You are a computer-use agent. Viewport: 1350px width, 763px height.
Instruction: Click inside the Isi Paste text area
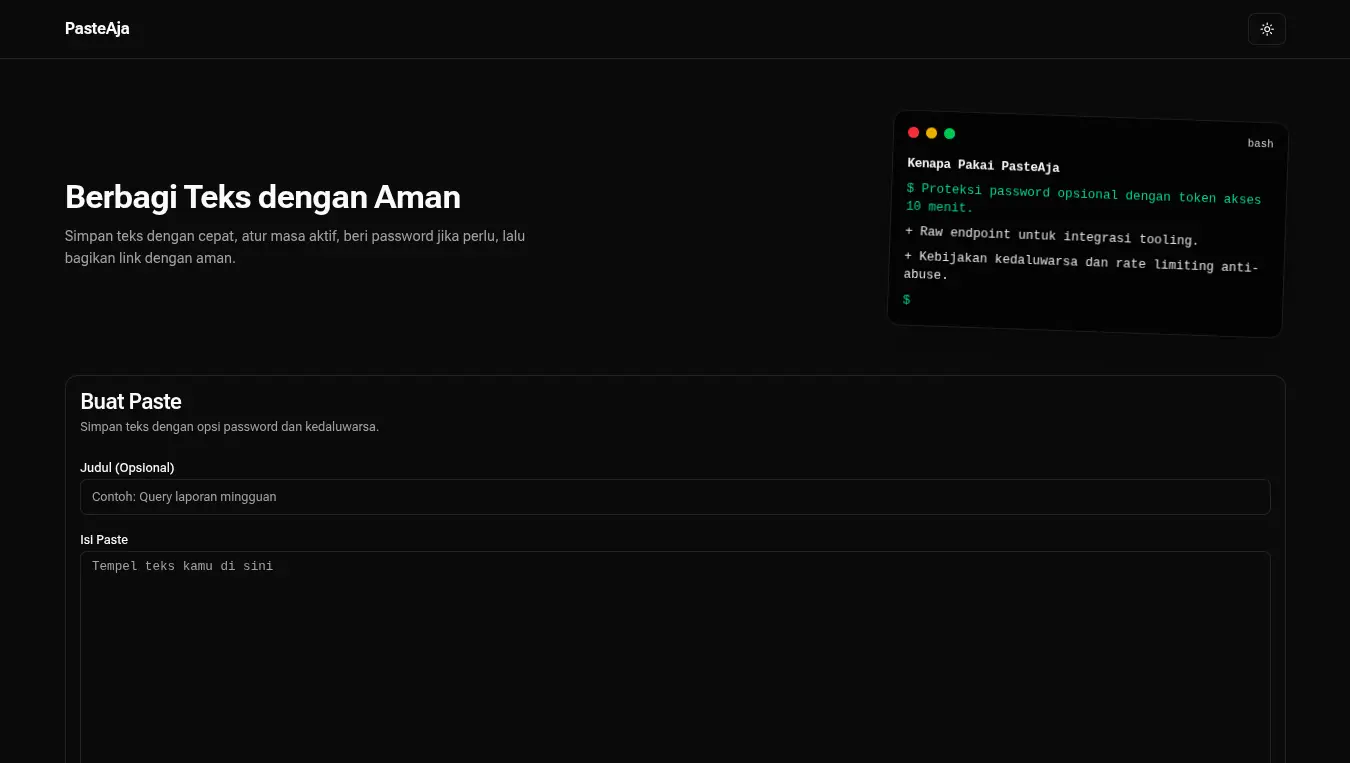pyautogui.click(x=674, y=650)
